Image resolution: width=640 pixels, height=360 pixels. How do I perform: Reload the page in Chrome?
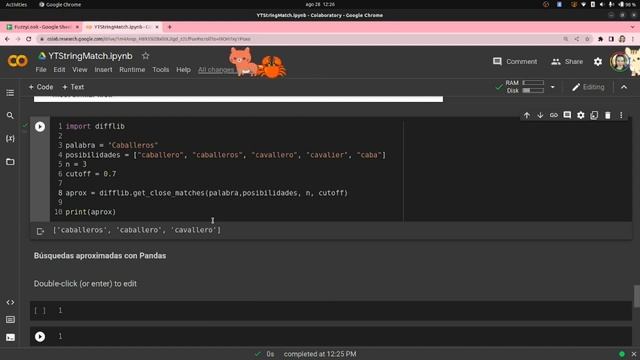(29, 39)
